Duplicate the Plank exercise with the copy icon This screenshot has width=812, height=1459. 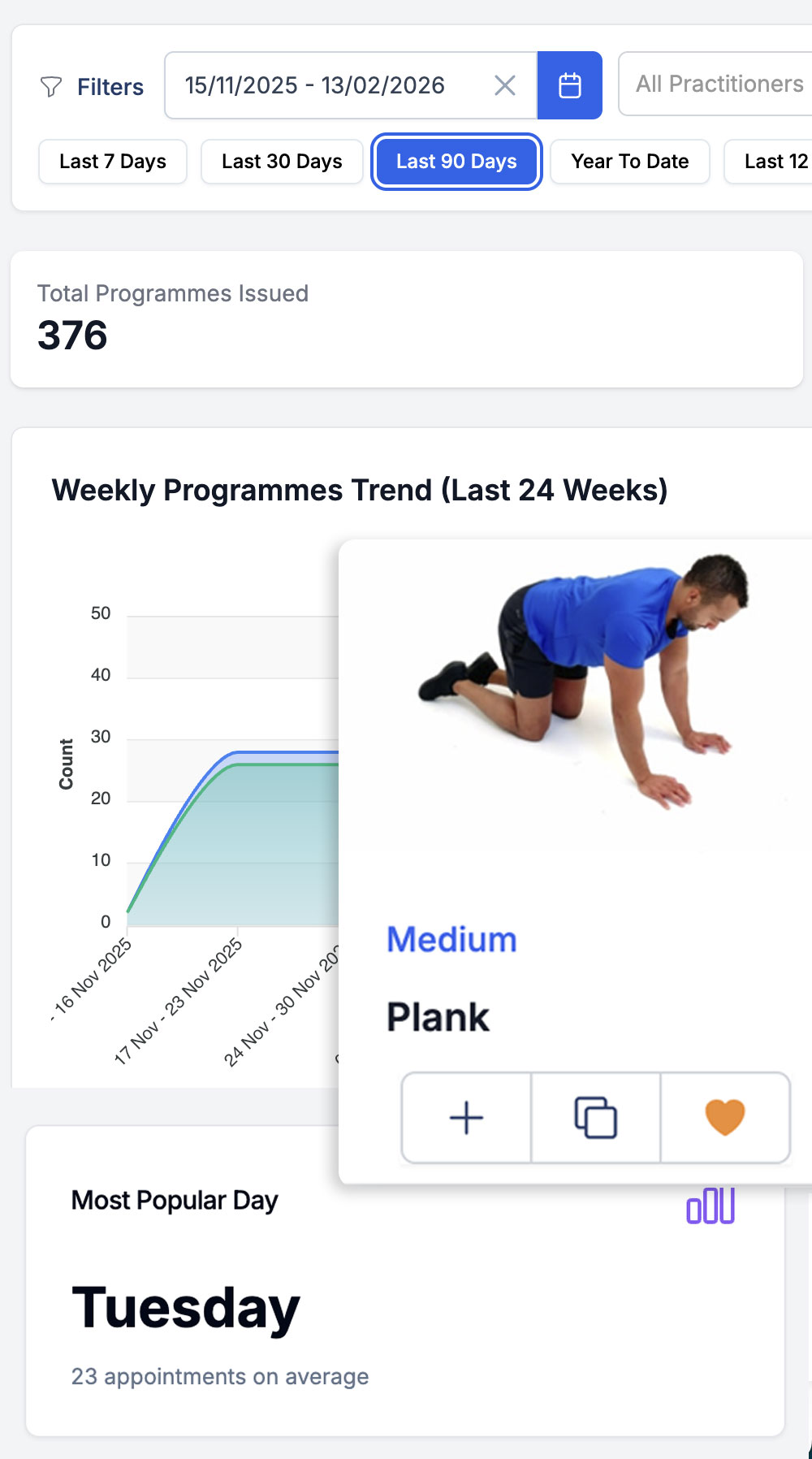point(595,1117)
